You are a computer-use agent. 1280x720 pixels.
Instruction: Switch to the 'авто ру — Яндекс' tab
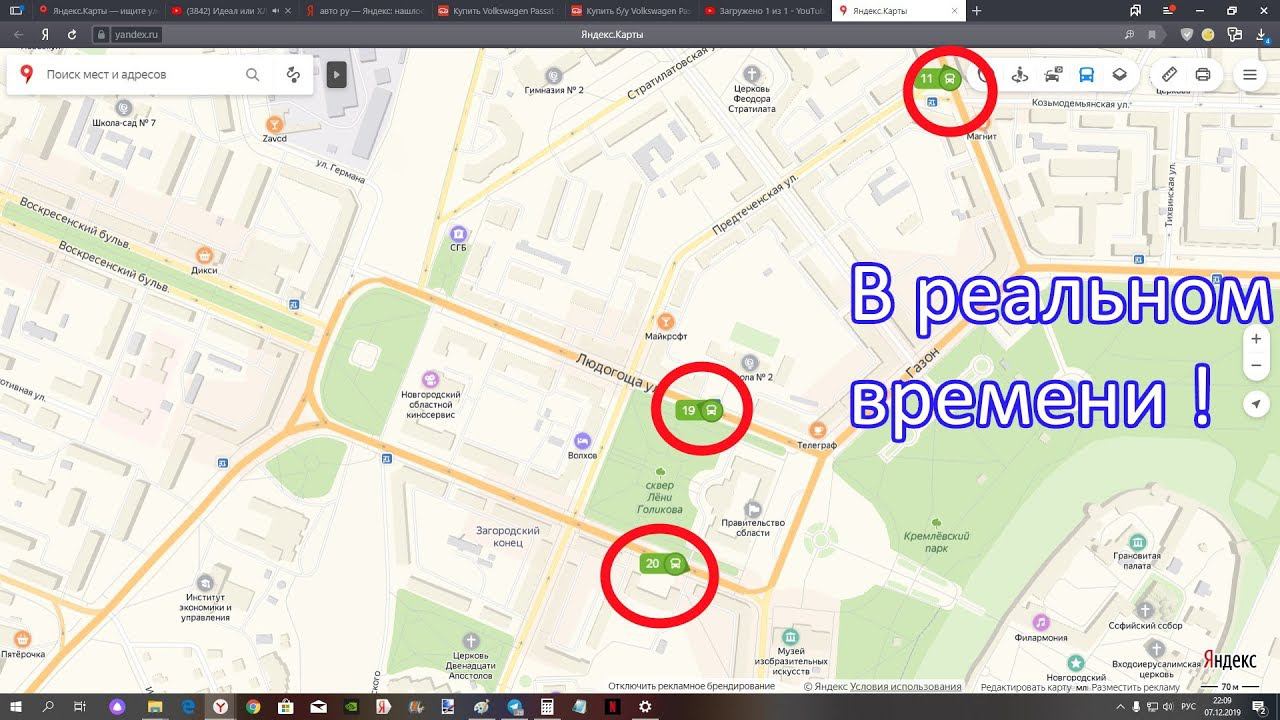click(x=364, y=11)
